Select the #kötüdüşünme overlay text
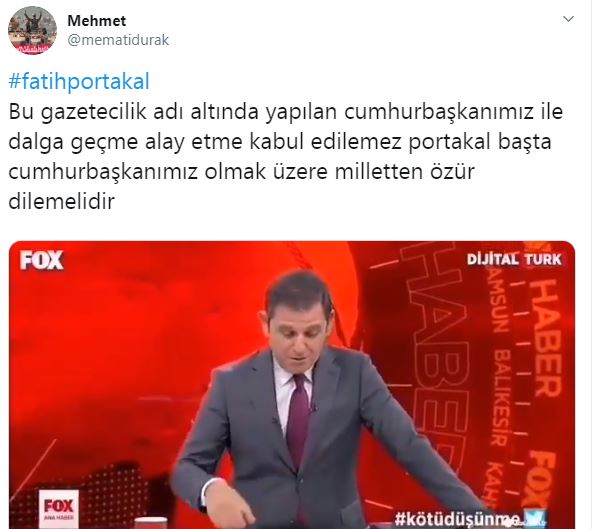The image size is (596, 529). 457,519
